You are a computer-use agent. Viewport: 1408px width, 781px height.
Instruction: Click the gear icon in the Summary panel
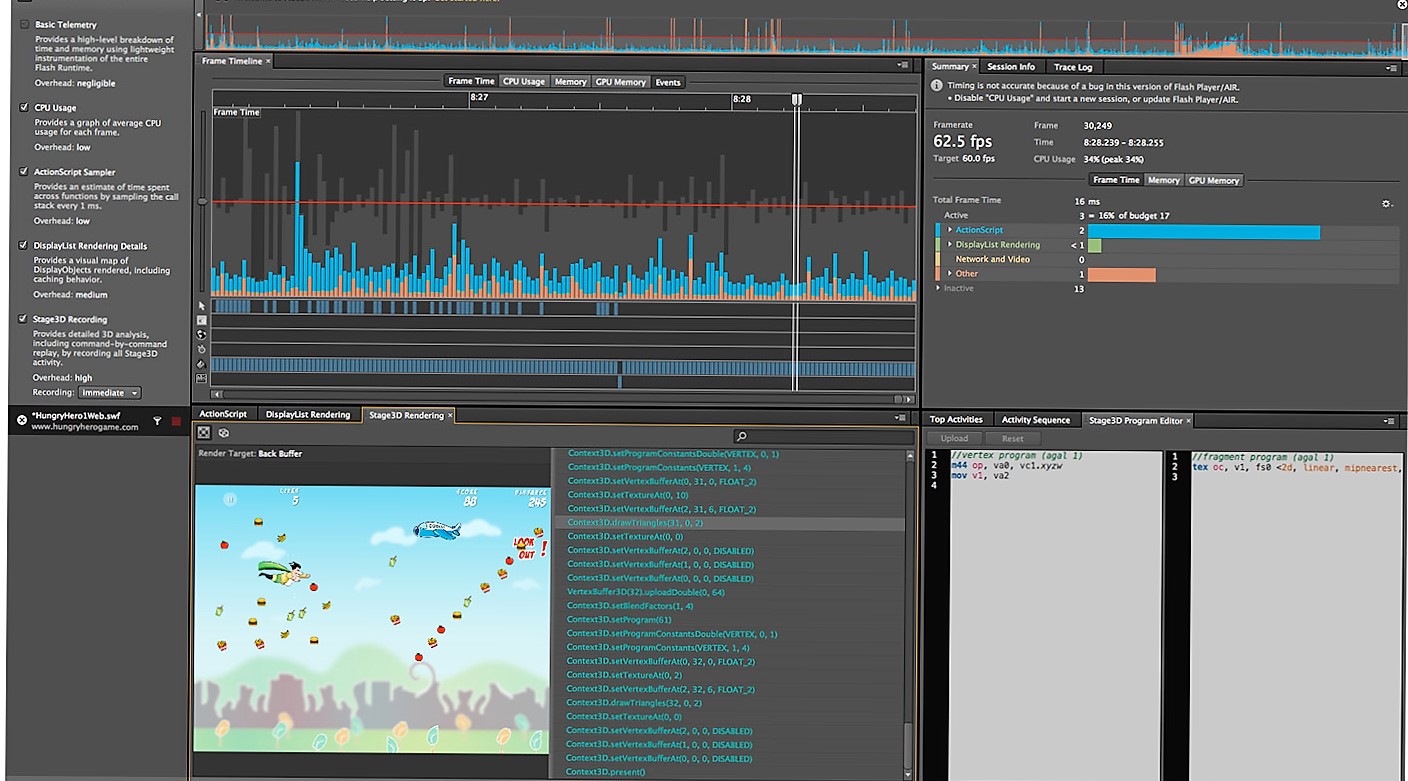(1386, 203)
